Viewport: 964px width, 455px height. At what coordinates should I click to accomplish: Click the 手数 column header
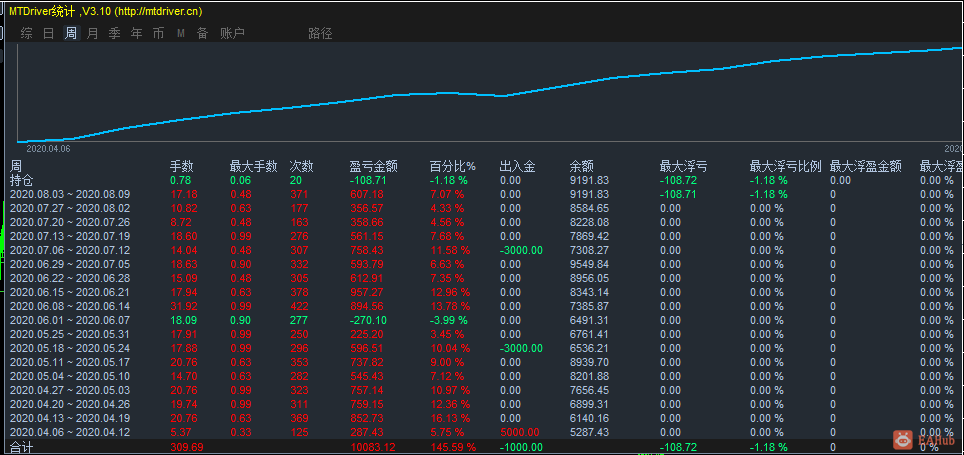[x=181, y=166]
